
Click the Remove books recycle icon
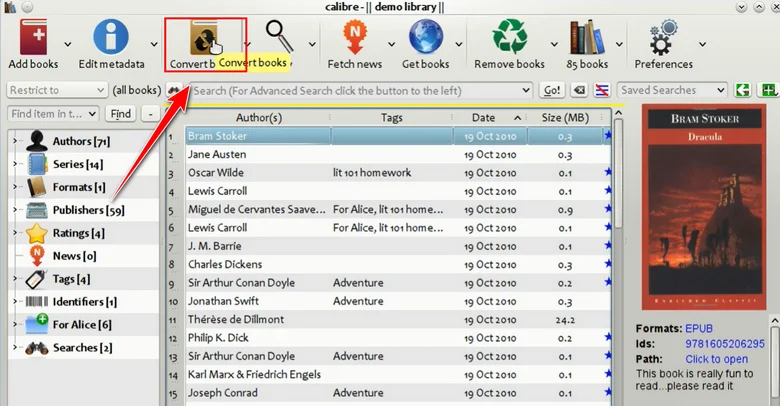509,36
